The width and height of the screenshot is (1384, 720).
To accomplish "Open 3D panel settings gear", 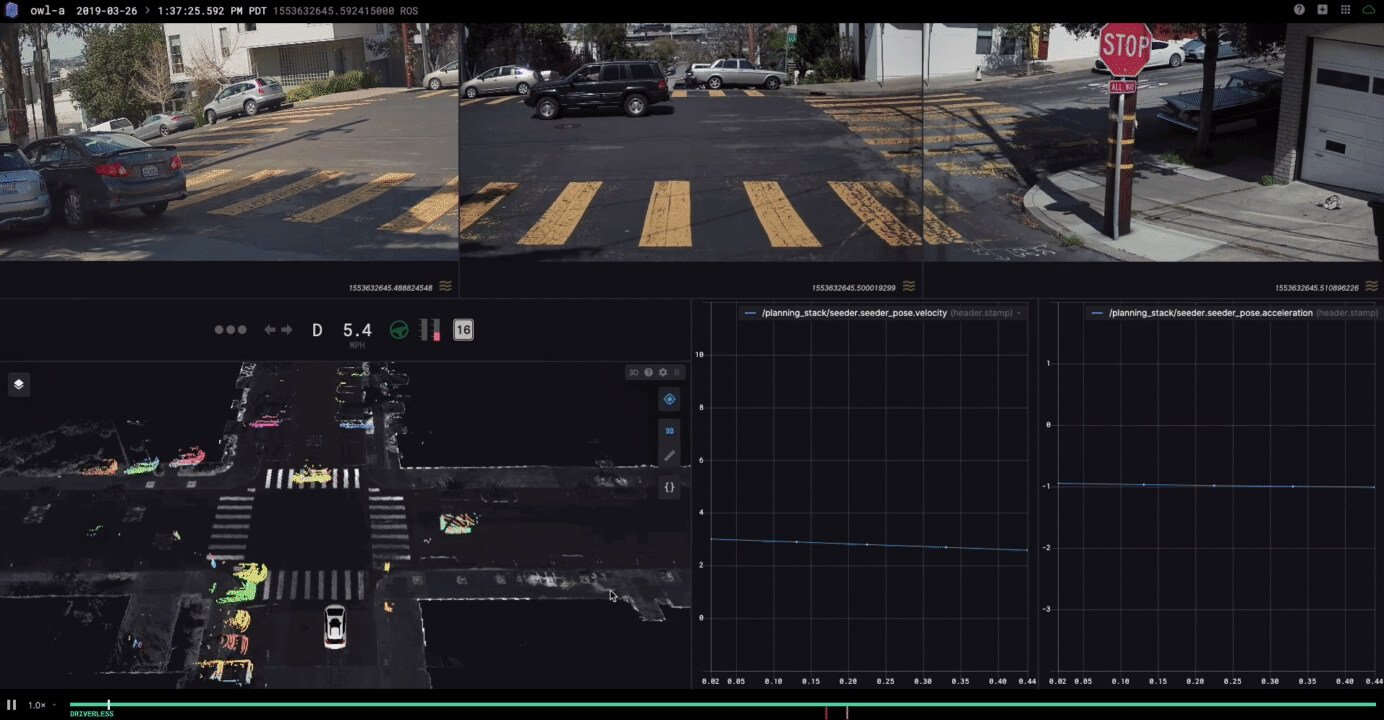I will click(662, 372).
